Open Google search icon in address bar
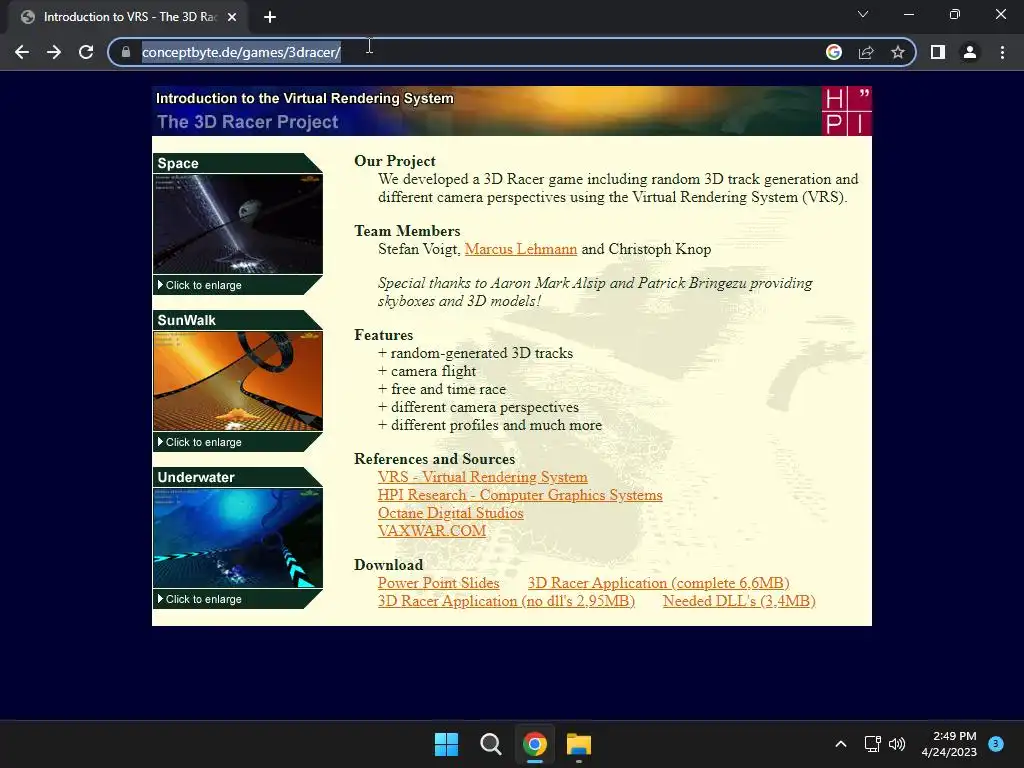Screen dimensions: 1024x768 tap(834, 52)
